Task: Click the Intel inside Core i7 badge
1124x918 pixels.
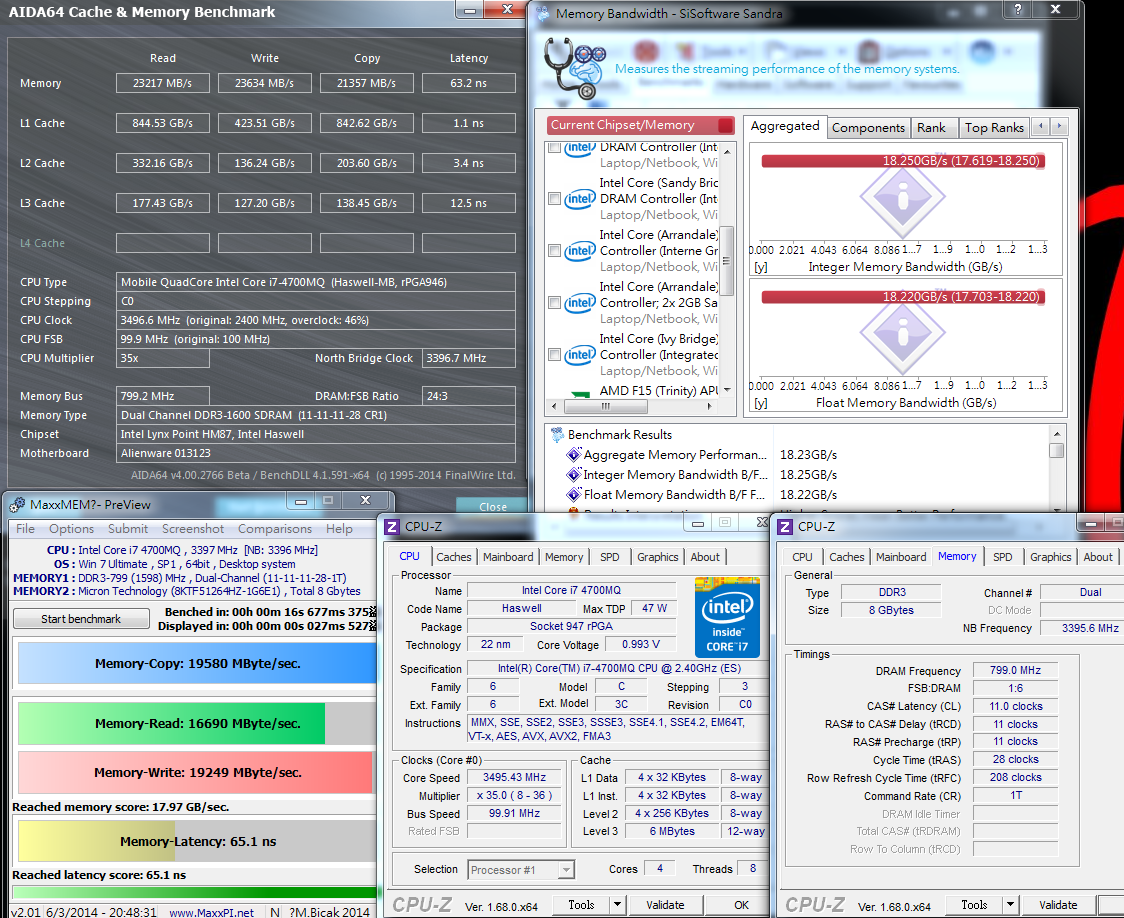Action: point(727,618)
